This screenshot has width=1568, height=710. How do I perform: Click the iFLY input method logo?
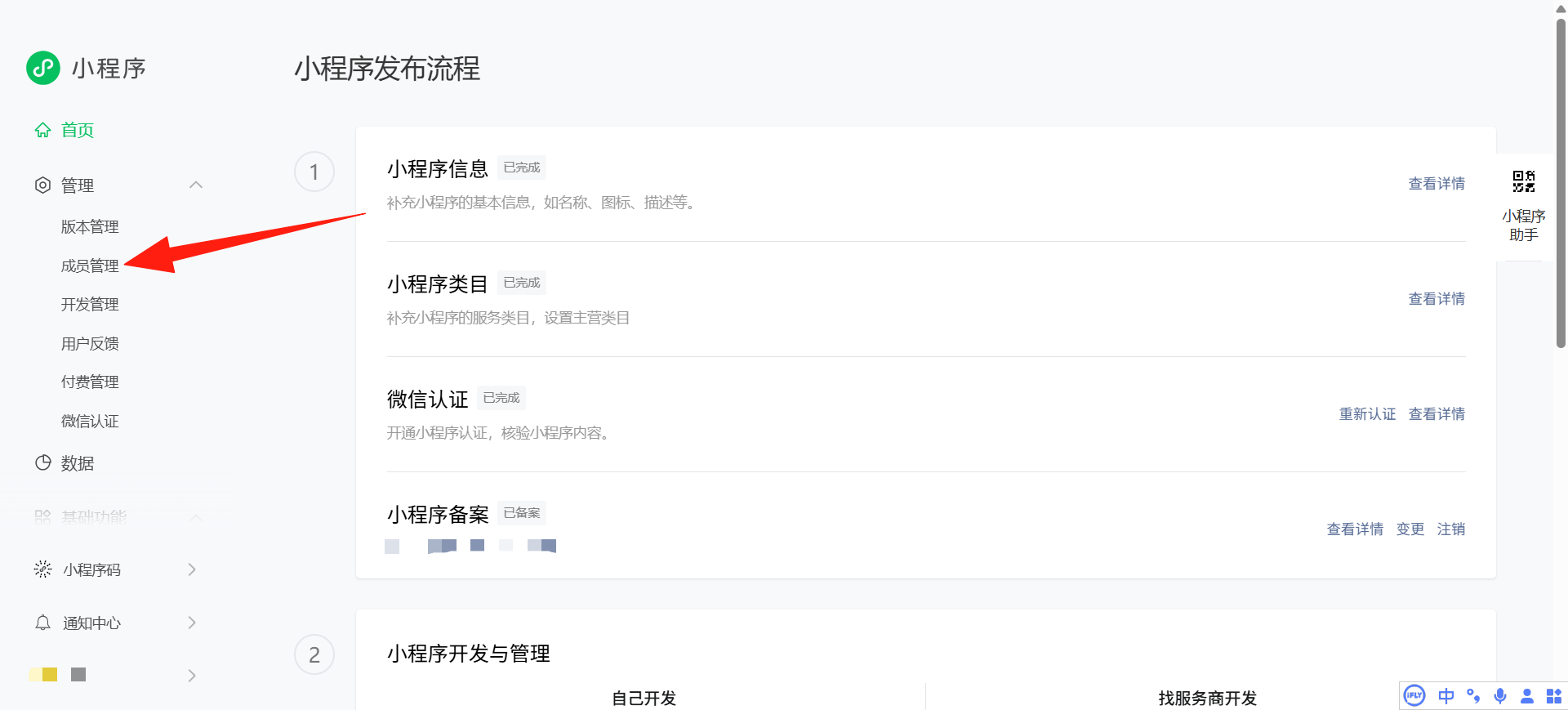(1414, 696)
